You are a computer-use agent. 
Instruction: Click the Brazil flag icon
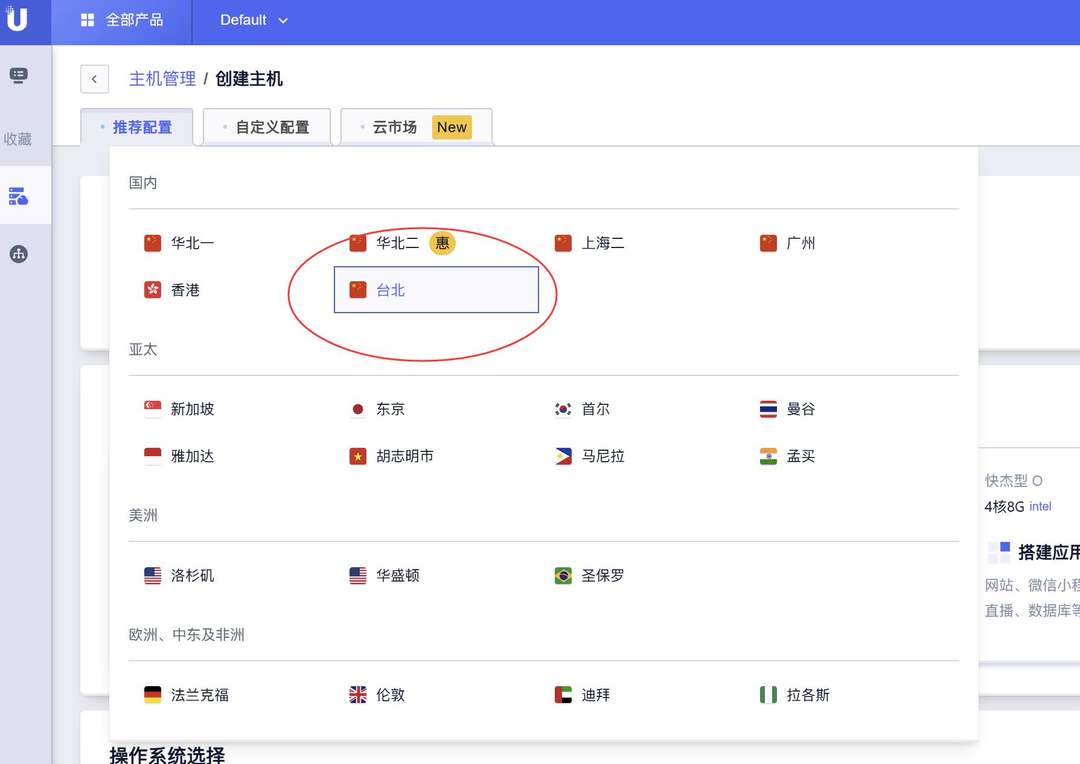[x=563, y=575]
